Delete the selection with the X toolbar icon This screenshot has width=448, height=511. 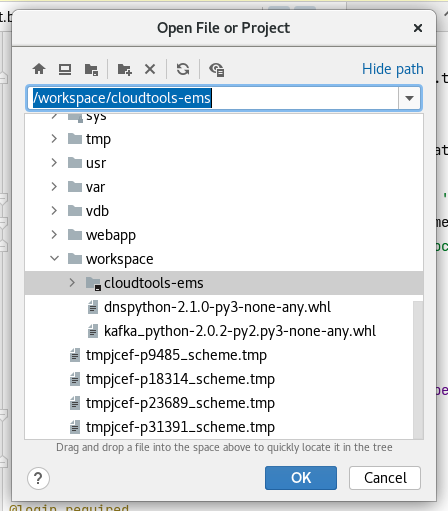[x=150, y=69]
